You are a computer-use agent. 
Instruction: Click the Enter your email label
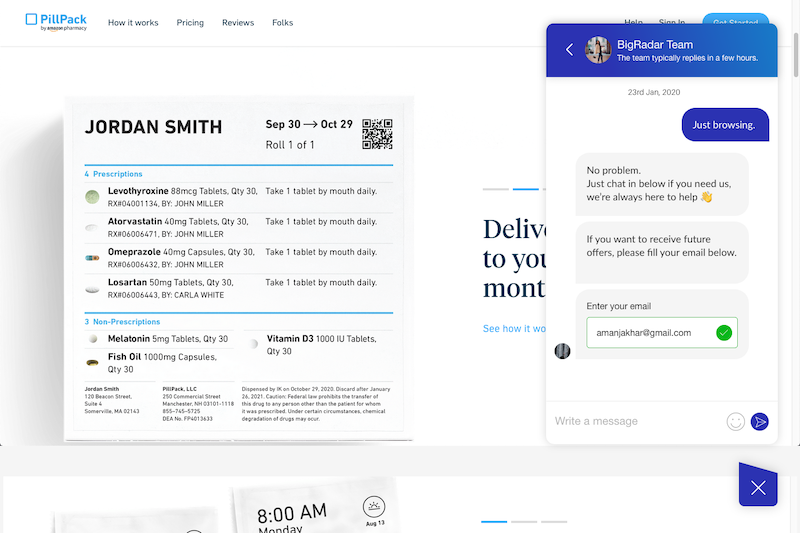coord(618,306)
